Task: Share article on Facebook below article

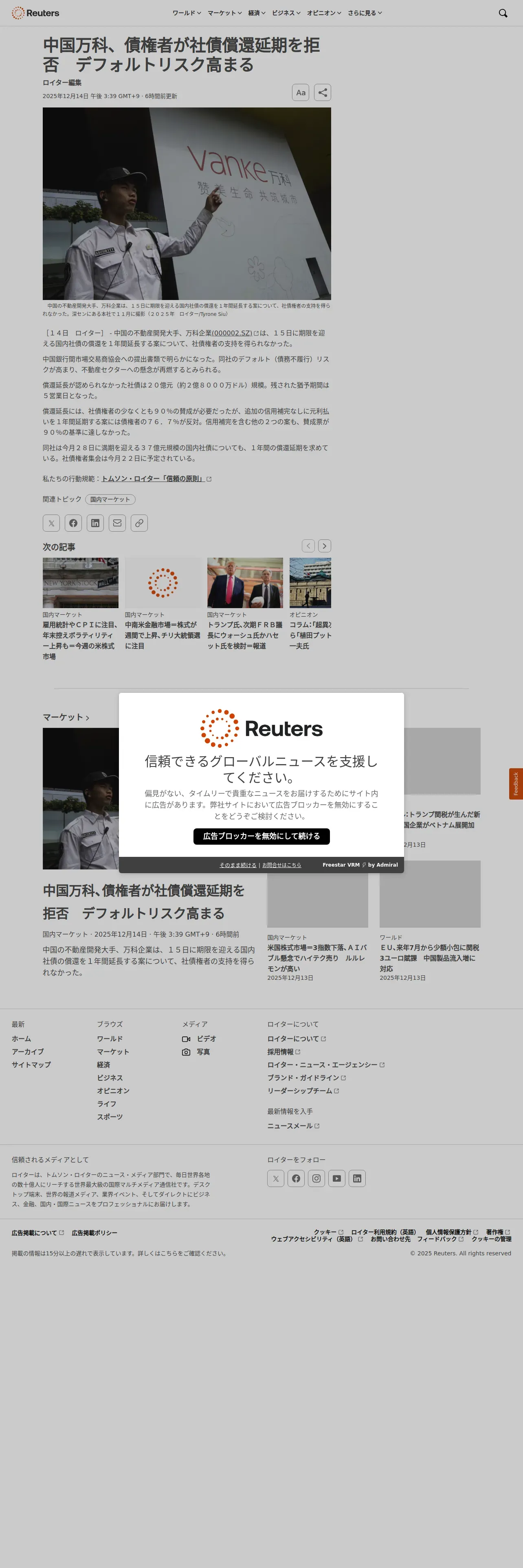Action: 73,523
